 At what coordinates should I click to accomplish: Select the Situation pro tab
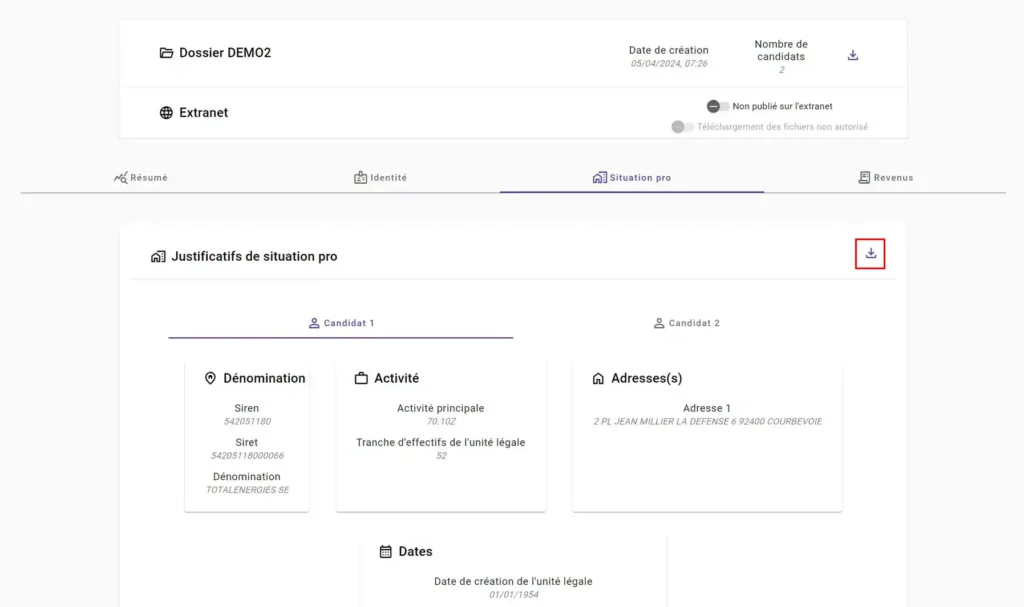(632, 178)
